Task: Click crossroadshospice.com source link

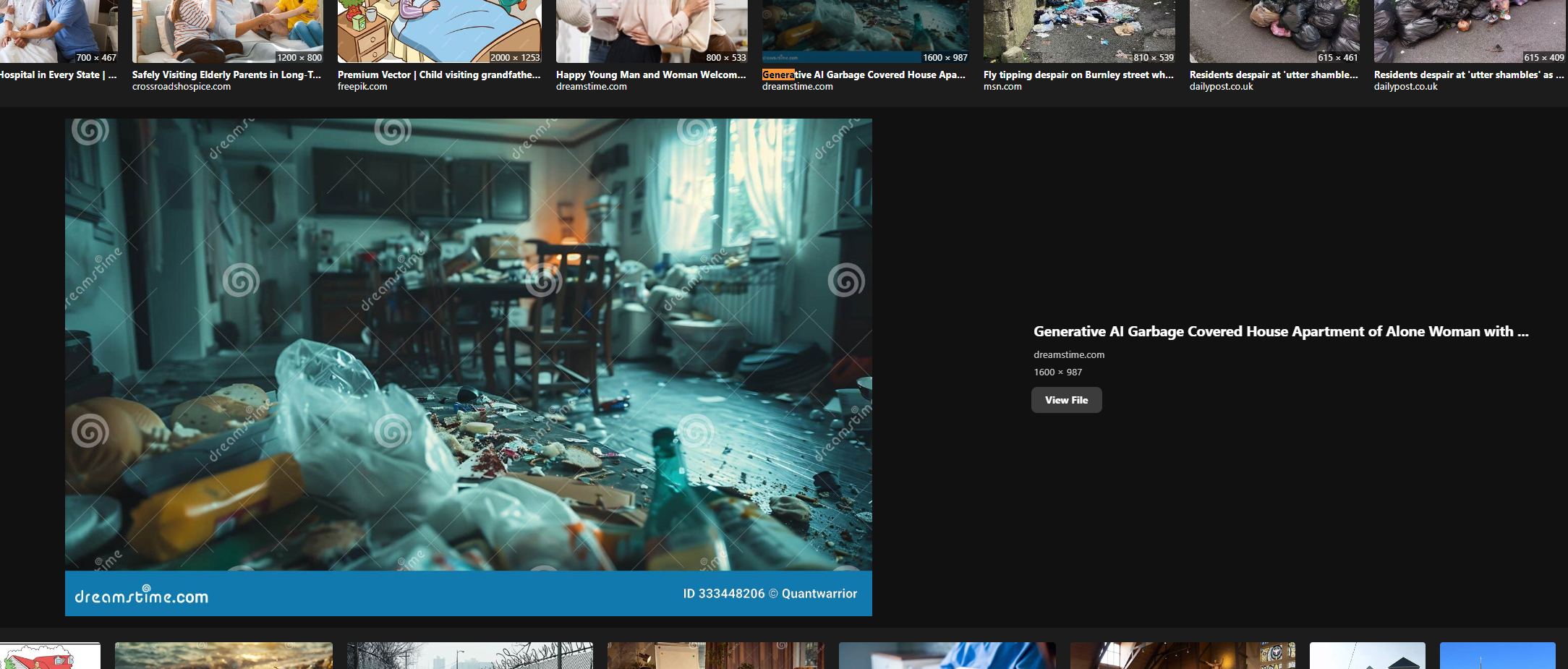Action: click(x=182, y=87)
